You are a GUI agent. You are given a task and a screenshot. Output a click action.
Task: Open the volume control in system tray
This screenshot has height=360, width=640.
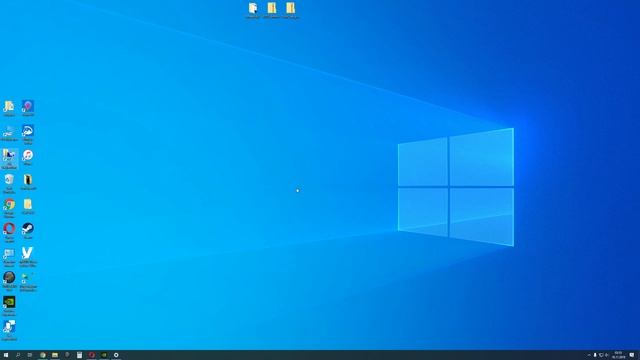tap(607, 355)
